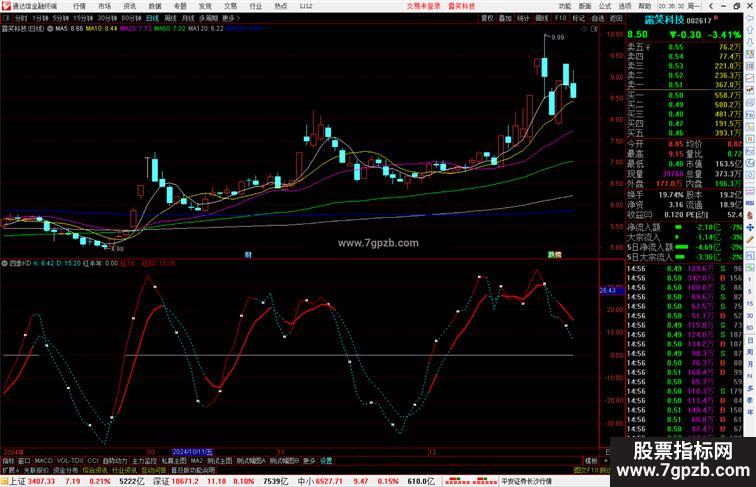The height and width of the screenshot is (487, 756).
Task: Open the 公式 menu
Action: [x=605, y=6]
